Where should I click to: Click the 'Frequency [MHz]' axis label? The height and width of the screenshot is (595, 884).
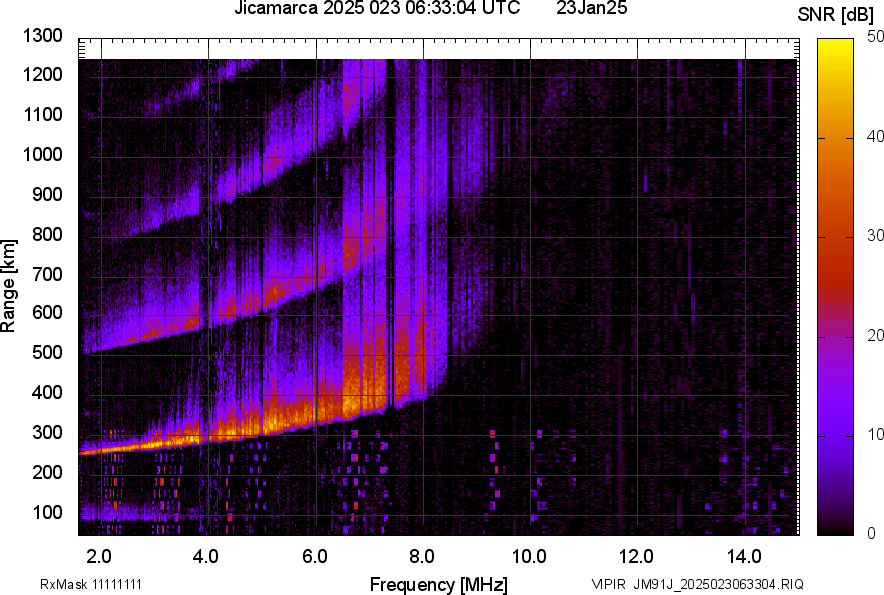[x=438, y=584]
